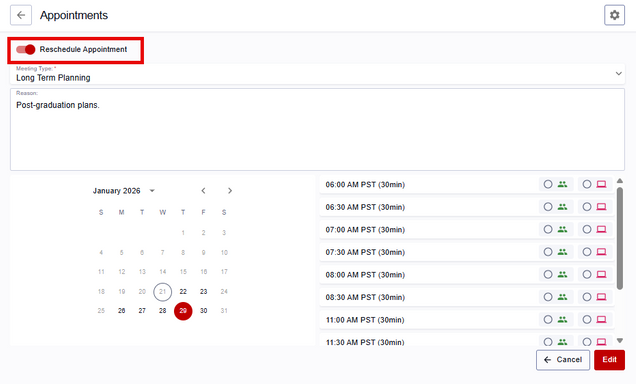Click the laptop icon on 11:00 AM row
The image size is (636, 384).
pyautogui.click(x=602, y=320)
